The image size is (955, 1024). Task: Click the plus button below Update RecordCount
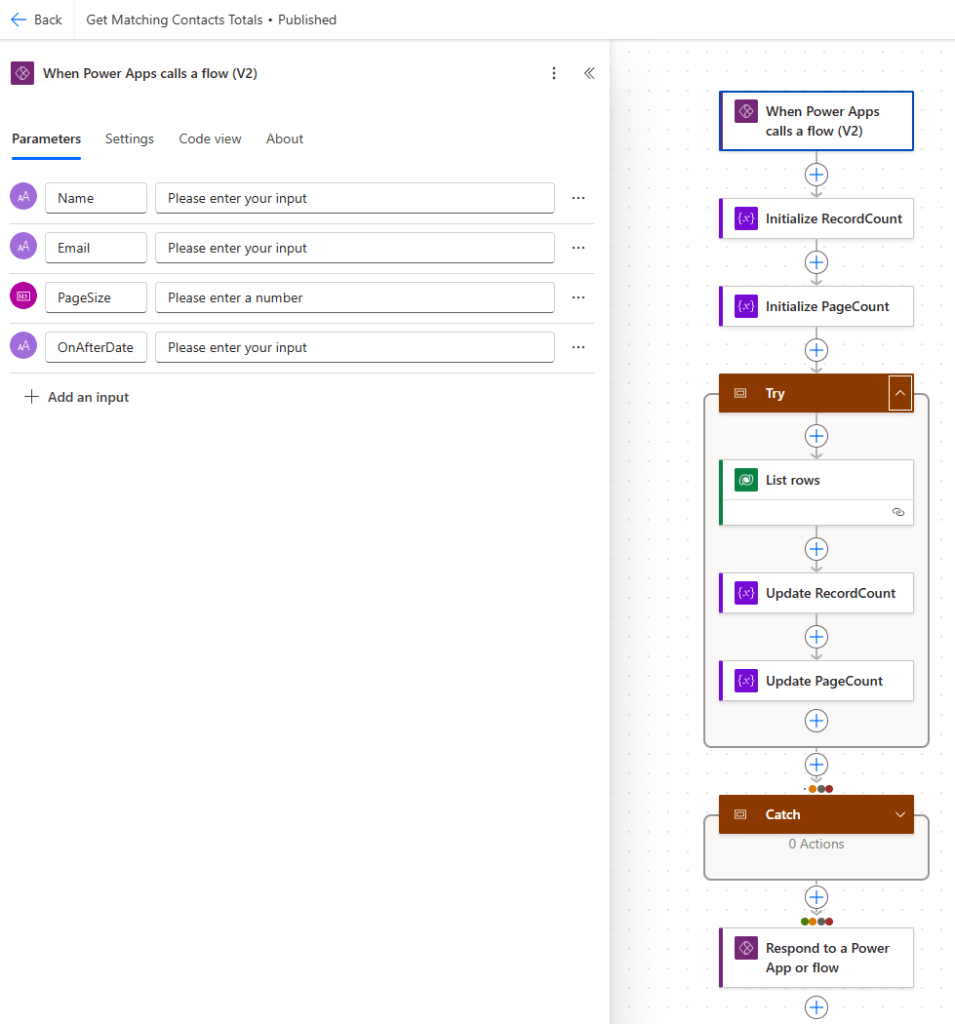click(816, 637)
